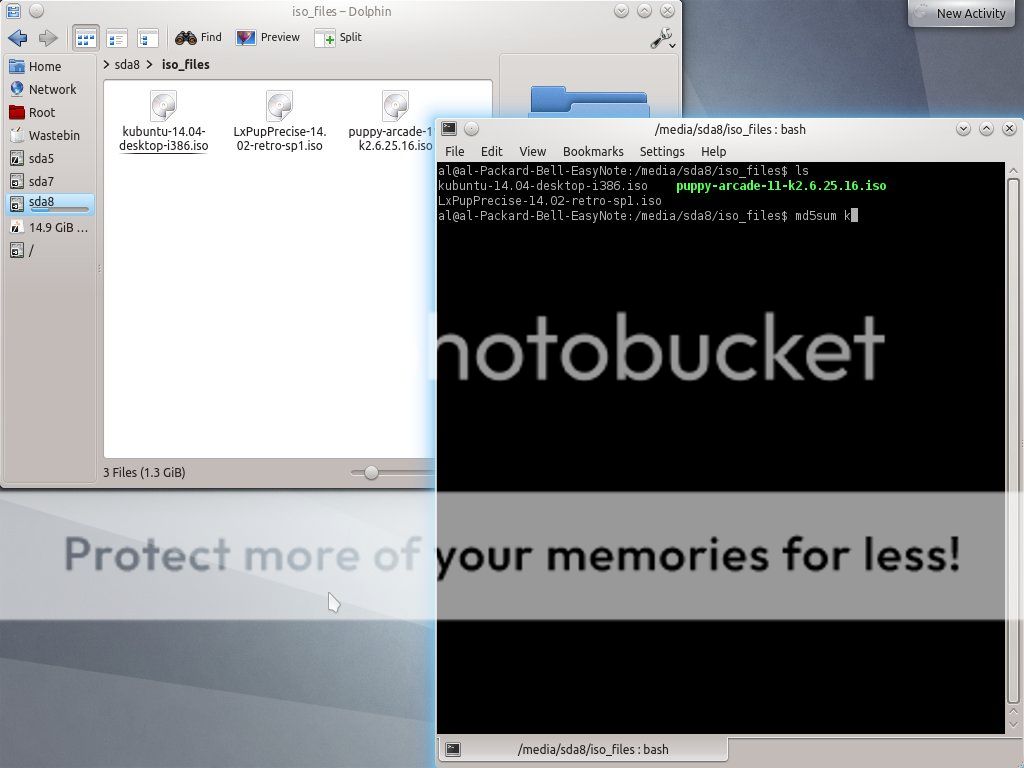Open Konsole Settings menu
Image resolution: width=1024 pixels, height=768 pixels.
(x=662, y=152)
